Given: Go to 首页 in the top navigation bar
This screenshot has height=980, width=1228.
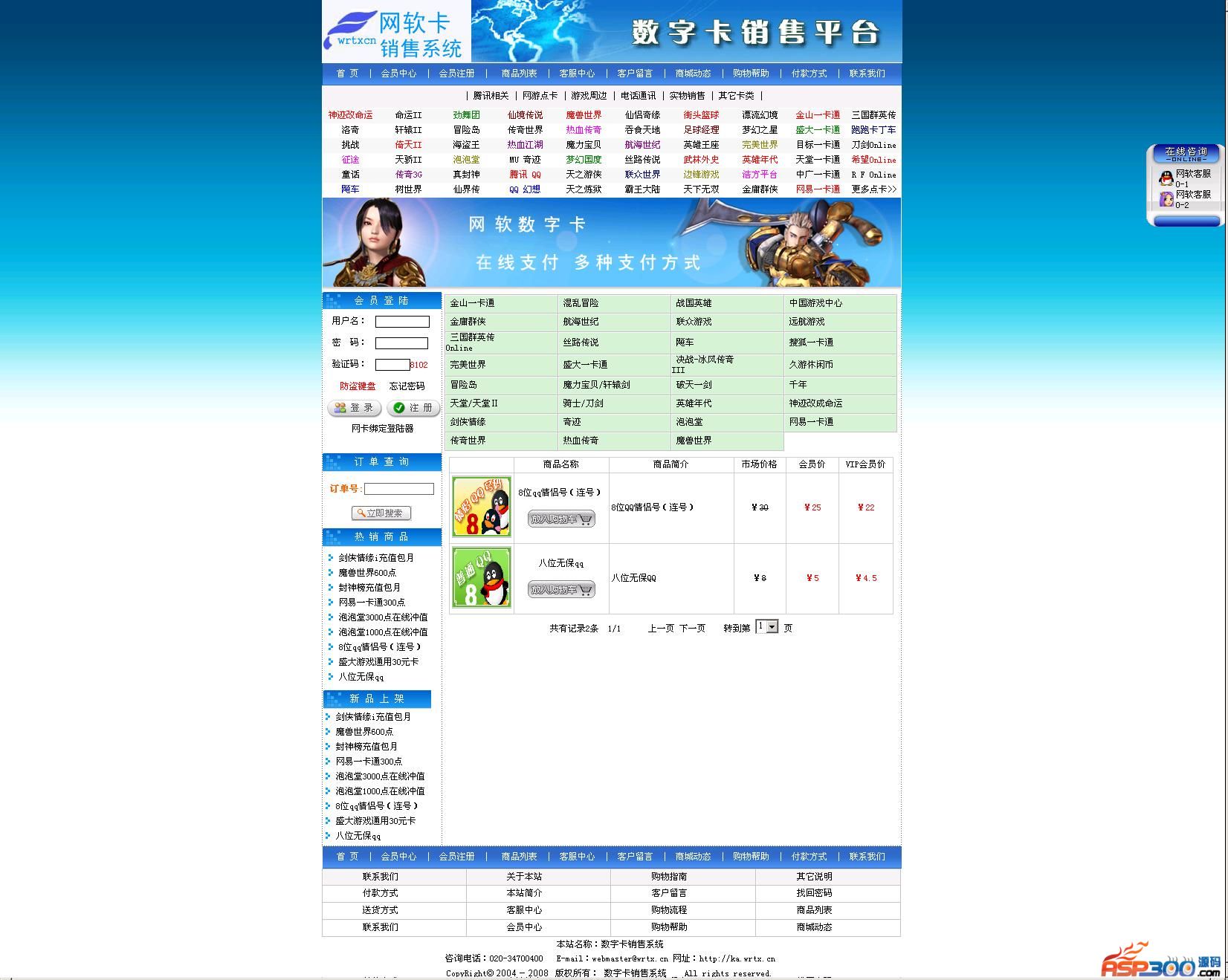Looking at the screenshot, I should pos(347,74).
